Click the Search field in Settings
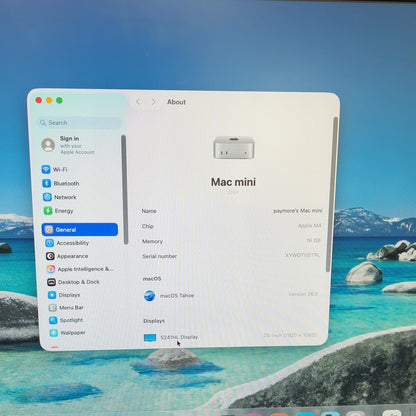 point(79,123)
